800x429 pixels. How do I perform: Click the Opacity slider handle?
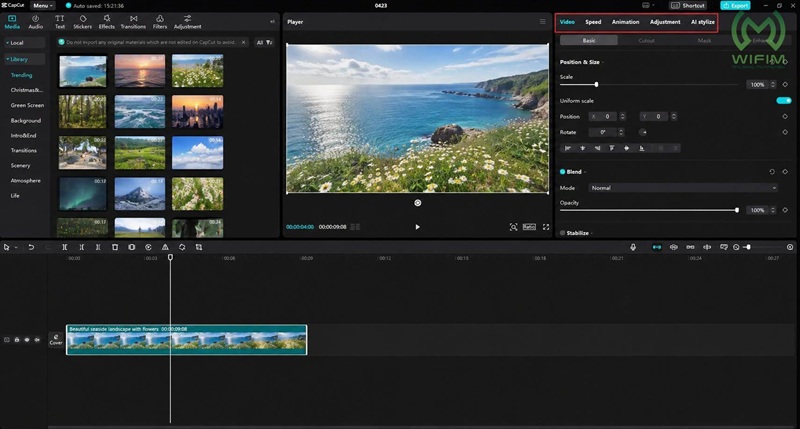737,210
